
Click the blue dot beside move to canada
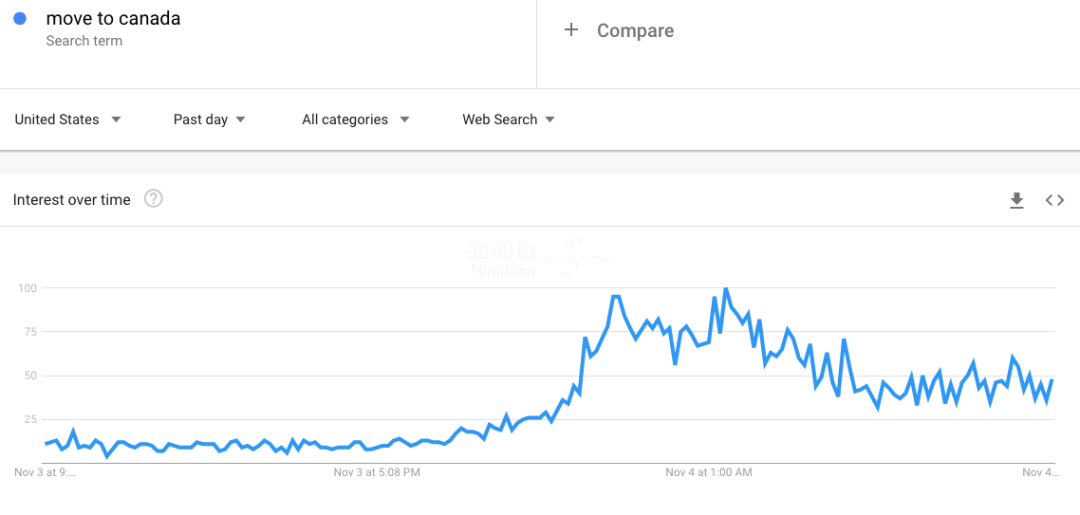pos(20,18)
